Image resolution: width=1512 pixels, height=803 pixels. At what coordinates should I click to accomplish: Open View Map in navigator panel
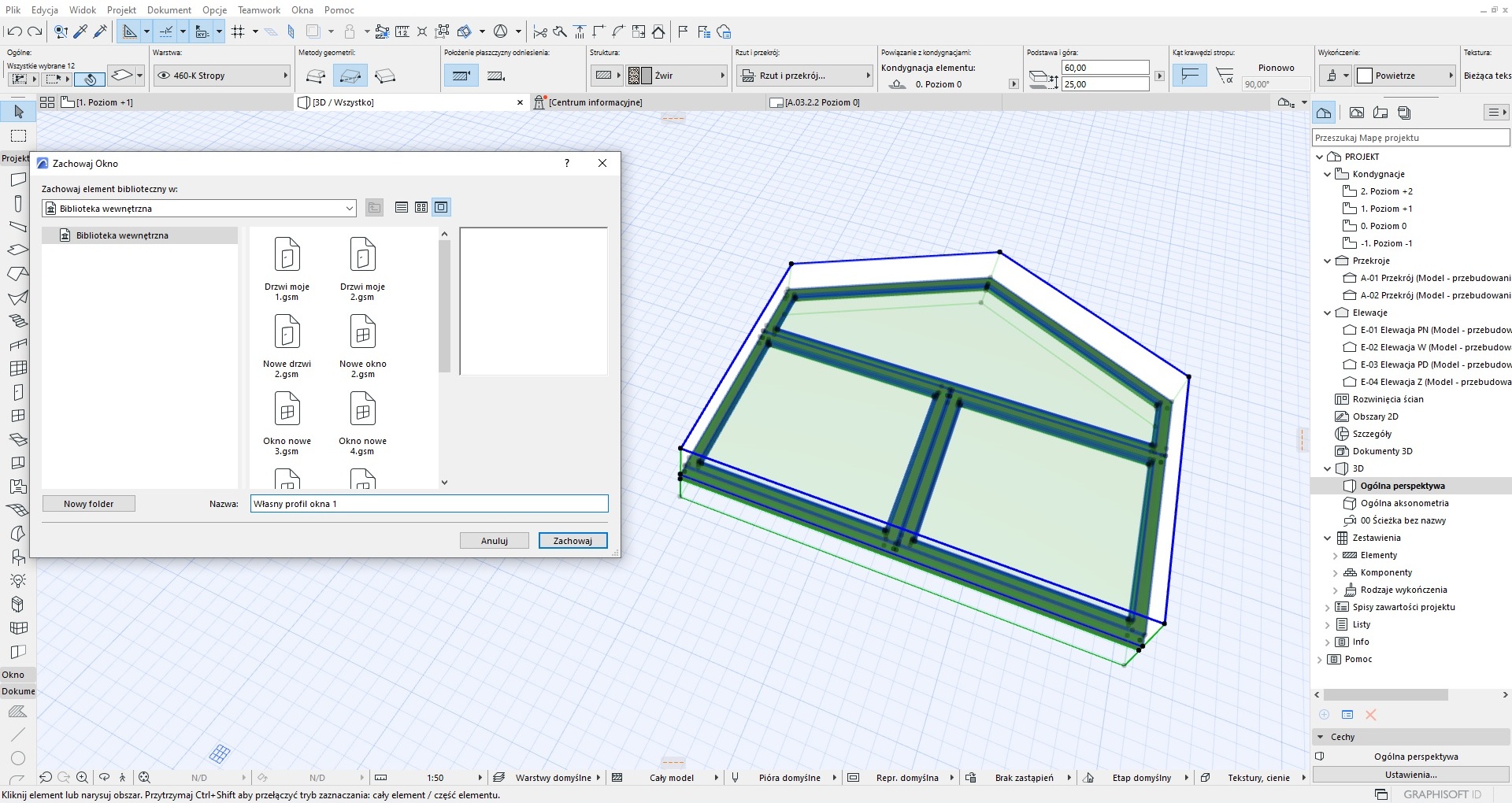[x=1357, y=113]
